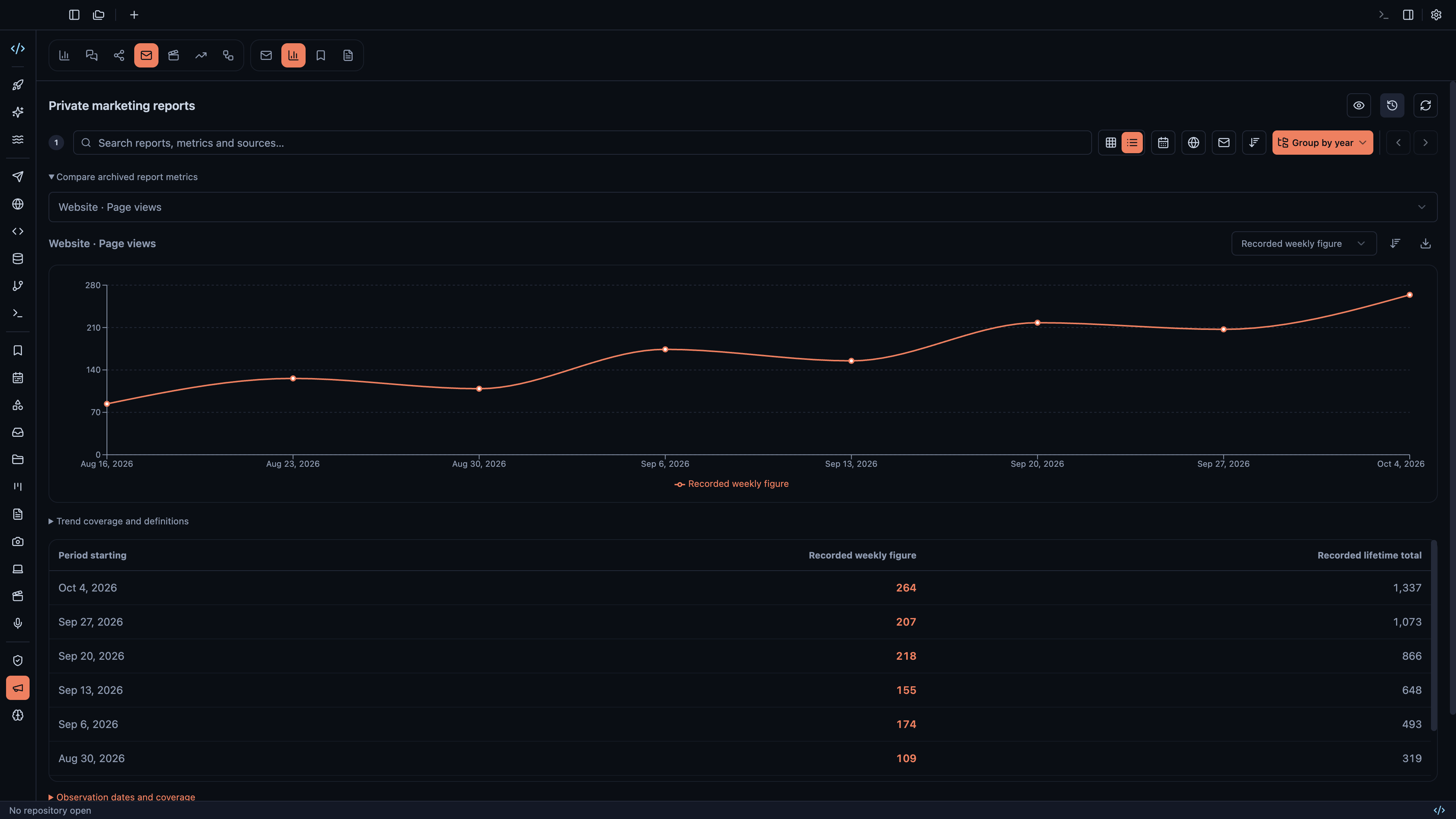Select the highlighted mail tab in first toolbar group

click(146, 55)
